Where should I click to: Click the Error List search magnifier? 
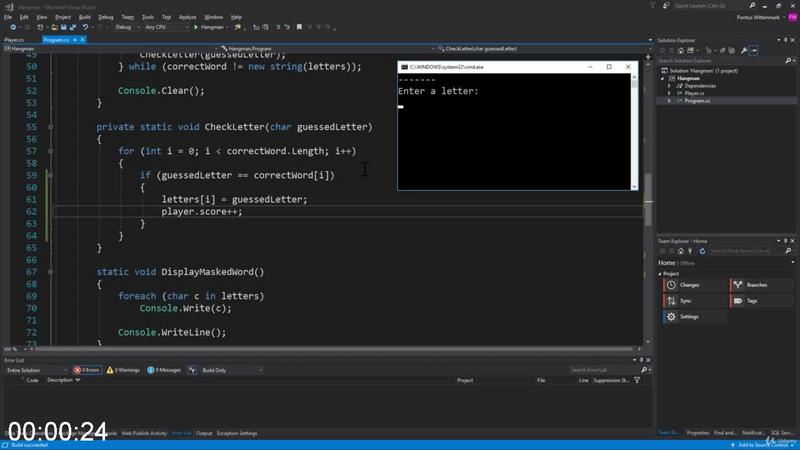[x=644, y=370]
